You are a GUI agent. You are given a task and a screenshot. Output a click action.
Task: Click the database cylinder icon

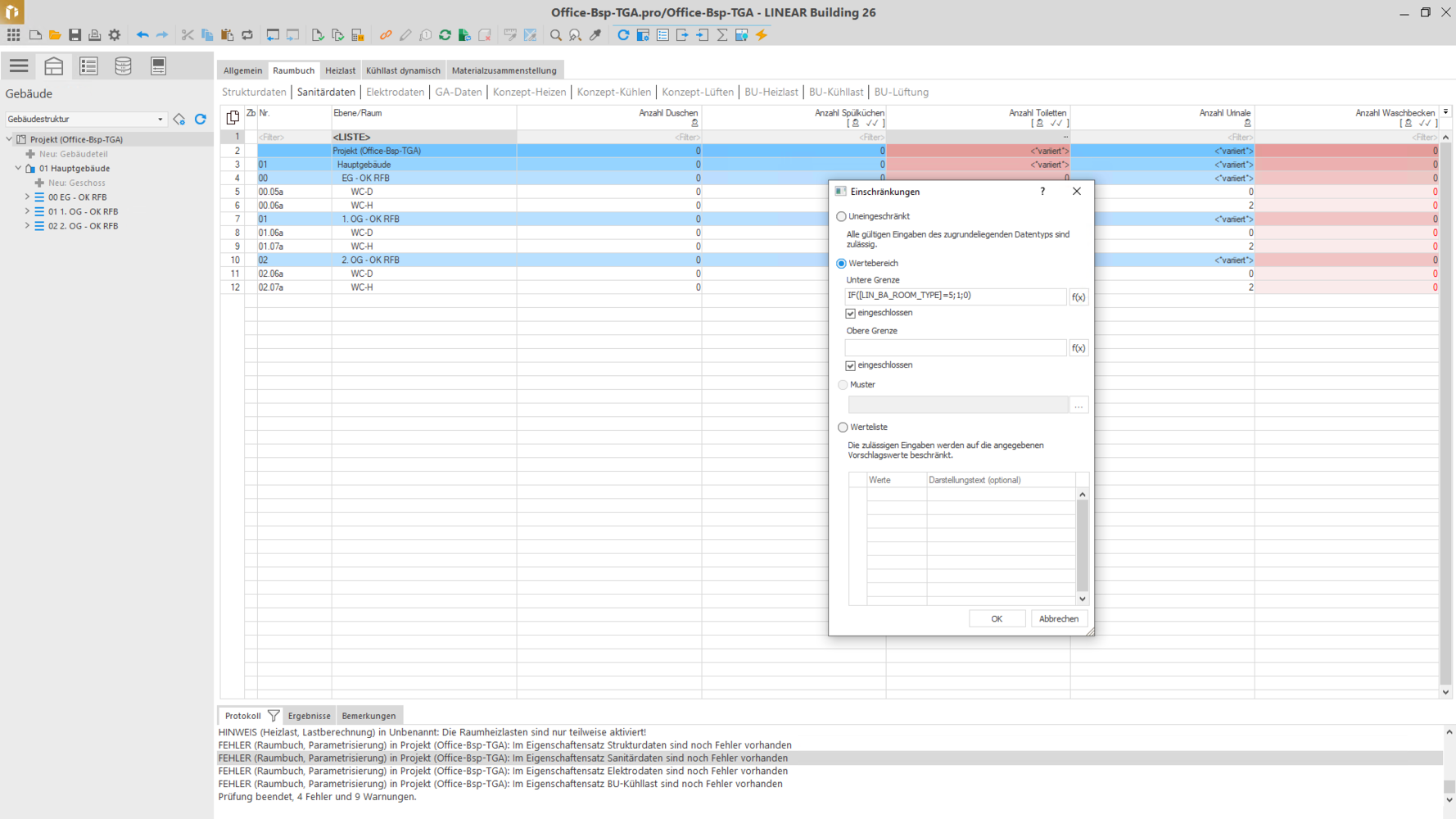[123, 66]
